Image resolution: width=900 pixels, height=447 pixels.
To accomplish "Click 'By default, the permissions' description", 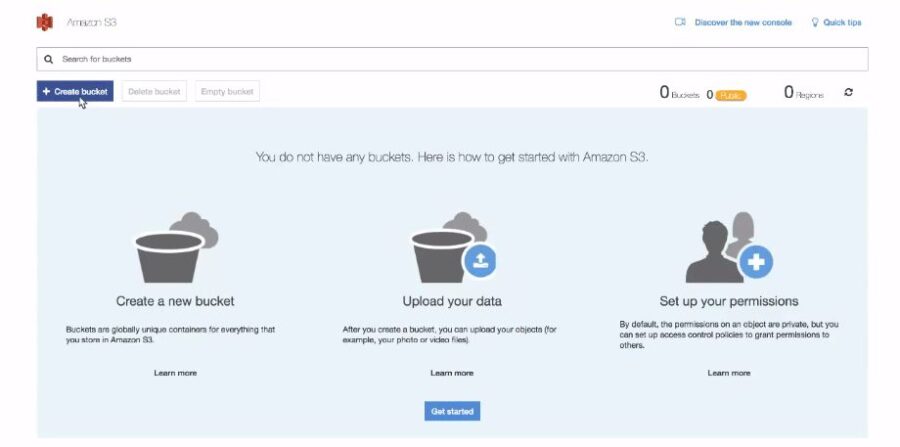I will pyautogui.click(x=729, y=335).
